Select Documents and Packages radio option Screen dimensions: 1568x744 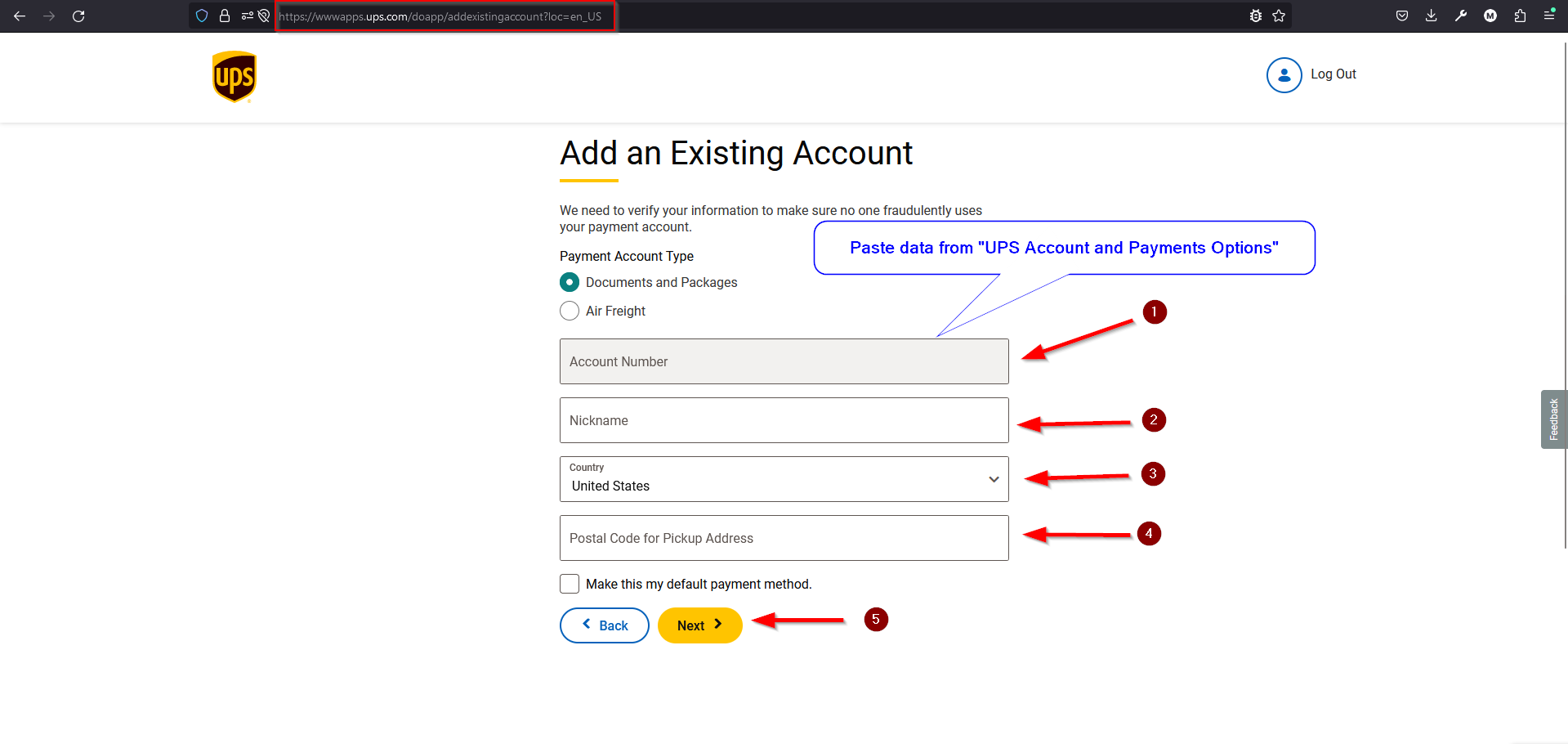pyautogui.click(x=570, y=282)
